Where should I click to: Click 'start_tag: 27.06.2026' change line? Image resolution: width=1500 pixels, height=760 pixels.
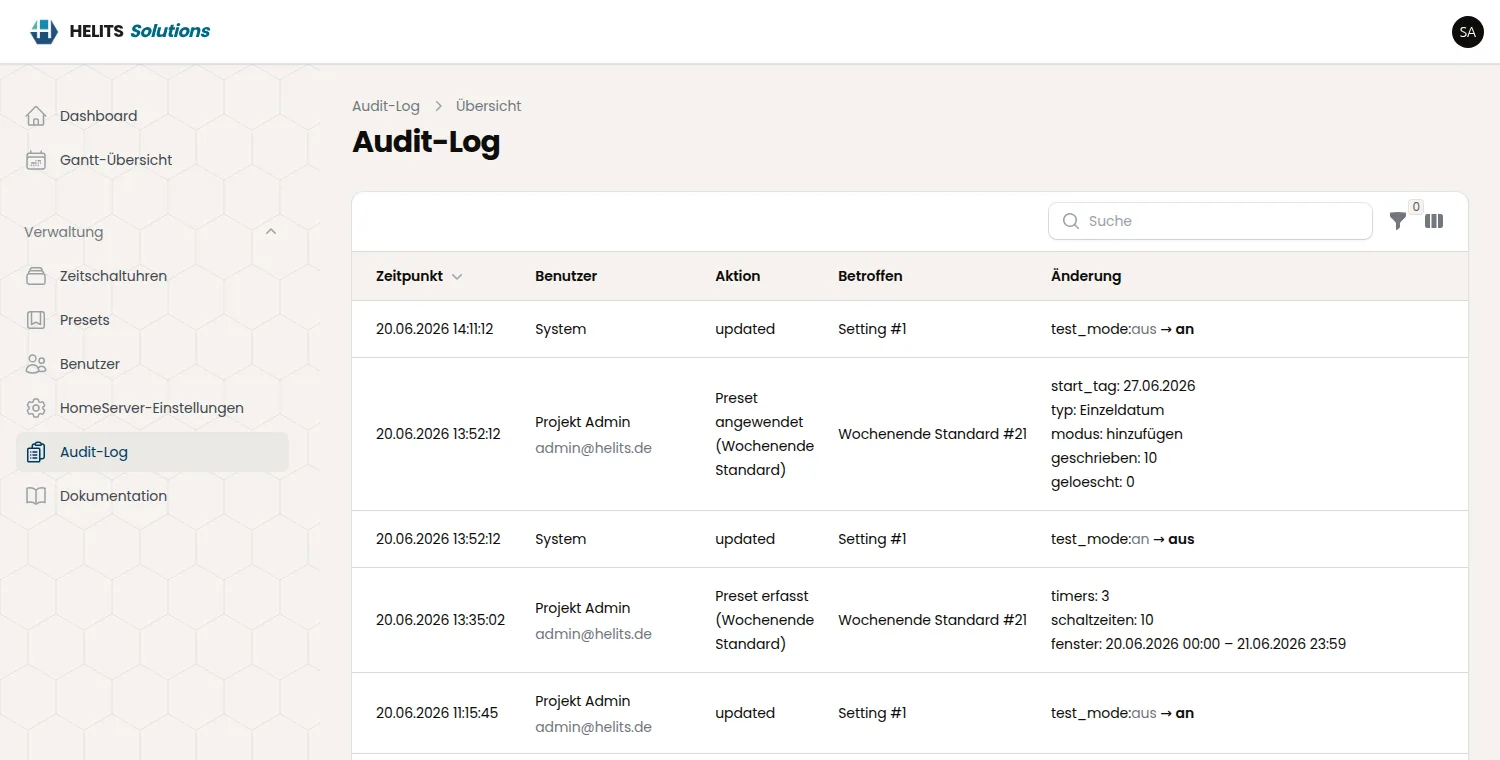point(1123,386)
